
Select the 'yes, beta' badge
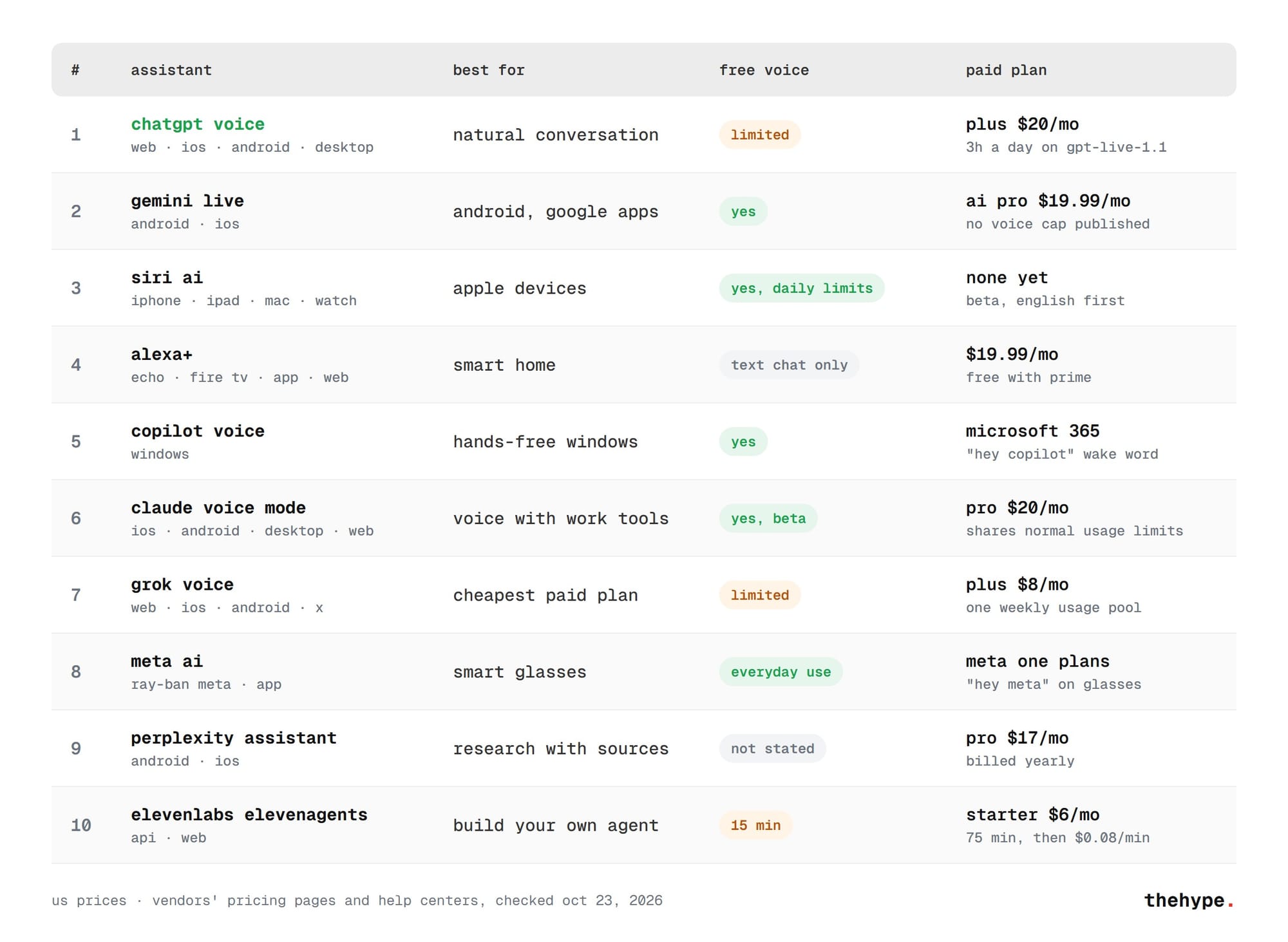point(768,518)
